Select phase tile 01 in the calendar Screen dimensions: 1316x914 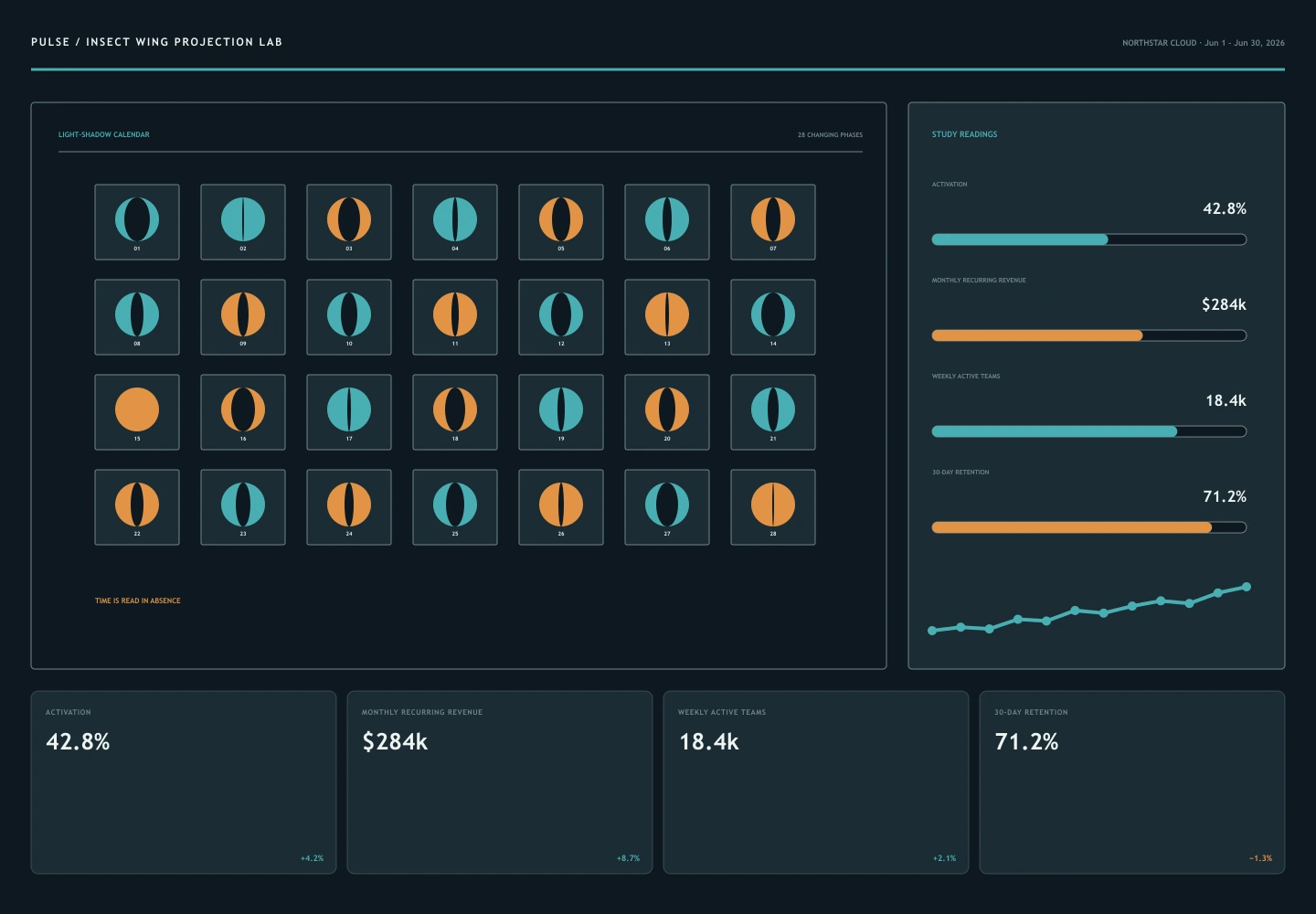click(137, 222)
